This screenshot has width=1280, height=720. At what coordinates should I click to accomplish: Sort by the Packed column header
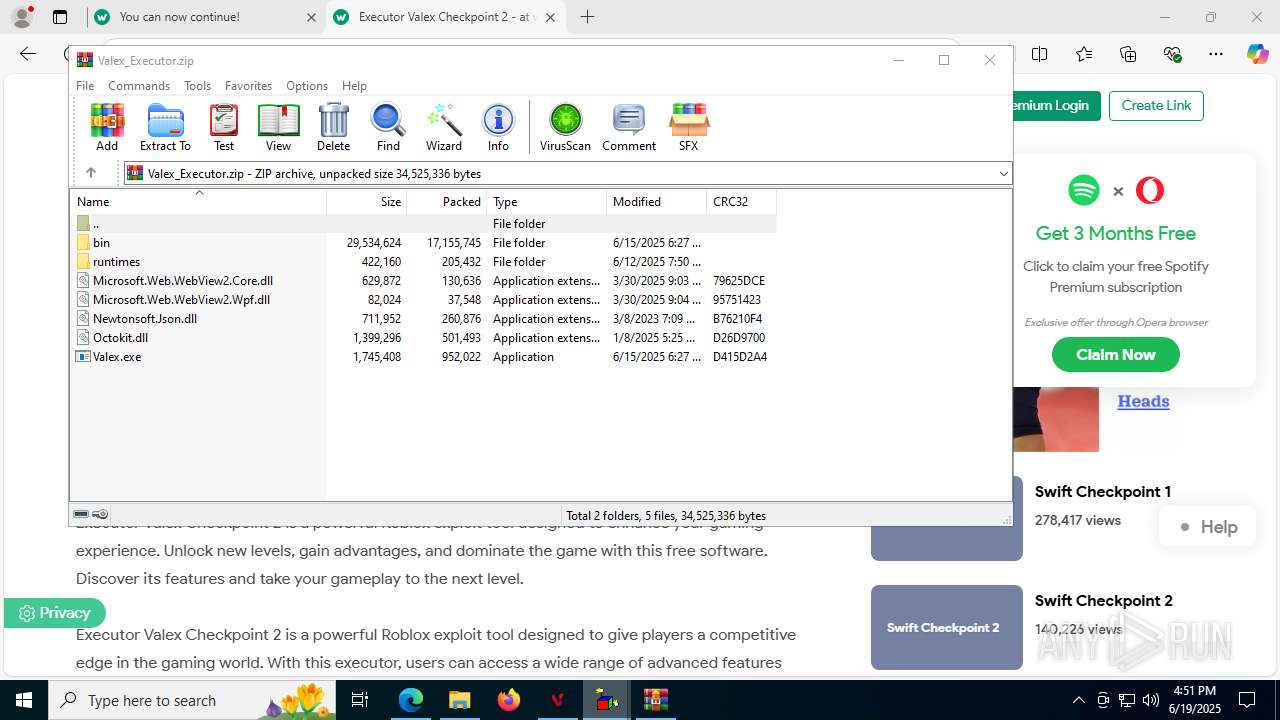pyautogui.click(x=446, y=202)
